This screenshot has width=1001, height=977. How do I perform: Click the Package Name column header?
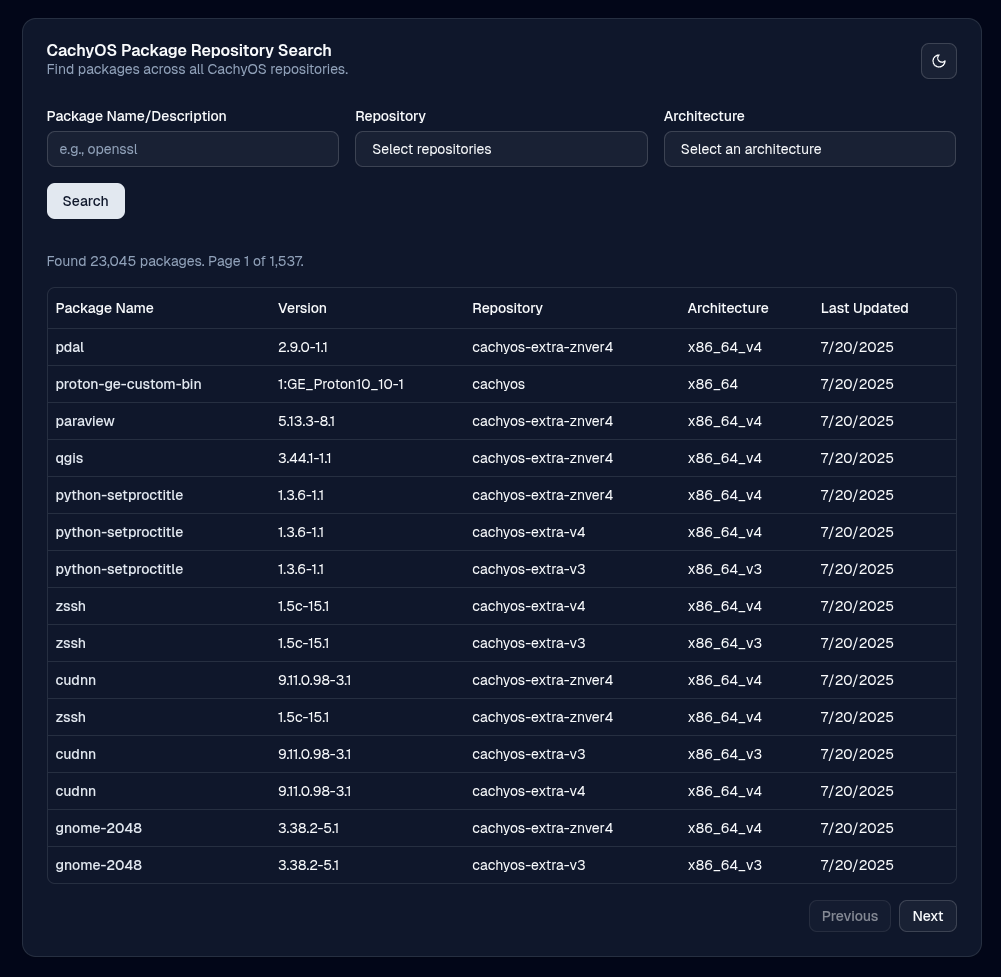click(x=104, y=308)
